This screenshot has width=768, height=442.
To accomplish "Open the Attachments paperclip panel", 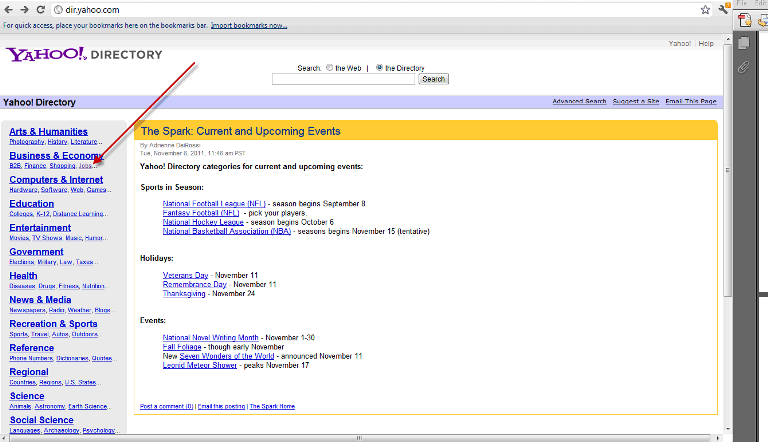I will 743,67.
